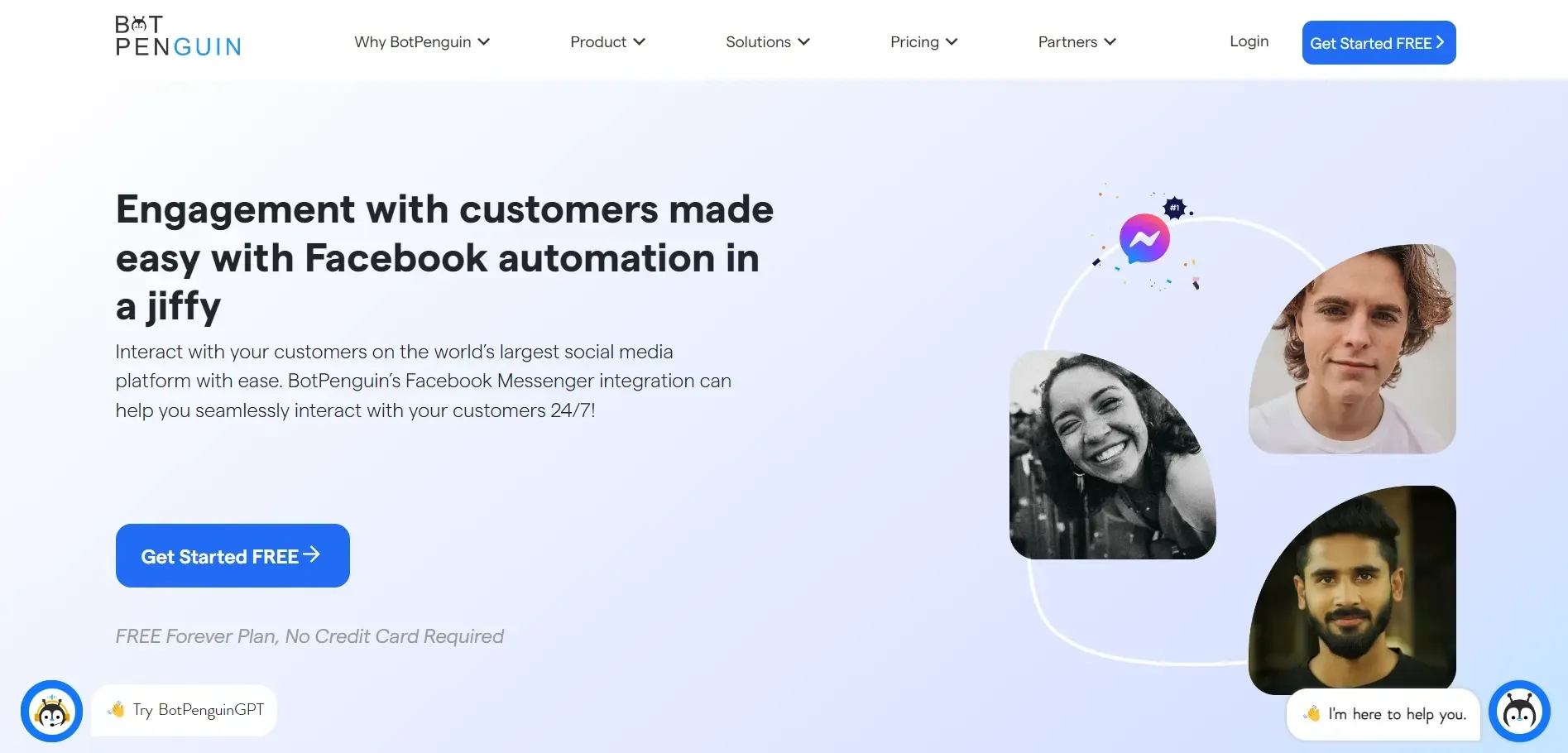Click the Login link
Image resolution: width=1568 pixels, height=753 pixels.
pyautogui.click(x=1249, y=41)
